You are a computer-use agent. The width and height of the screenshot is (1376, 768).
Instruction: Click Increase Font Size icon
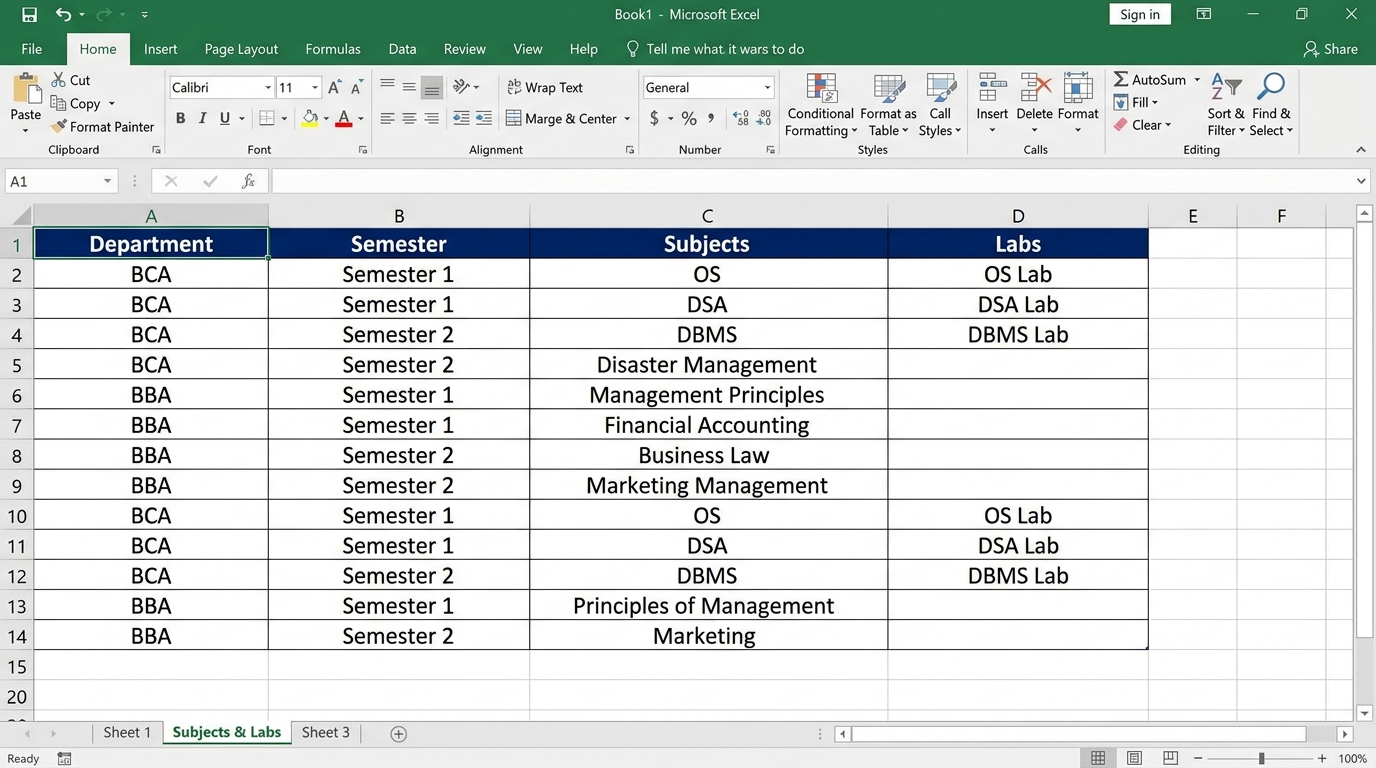pos(335,88)
